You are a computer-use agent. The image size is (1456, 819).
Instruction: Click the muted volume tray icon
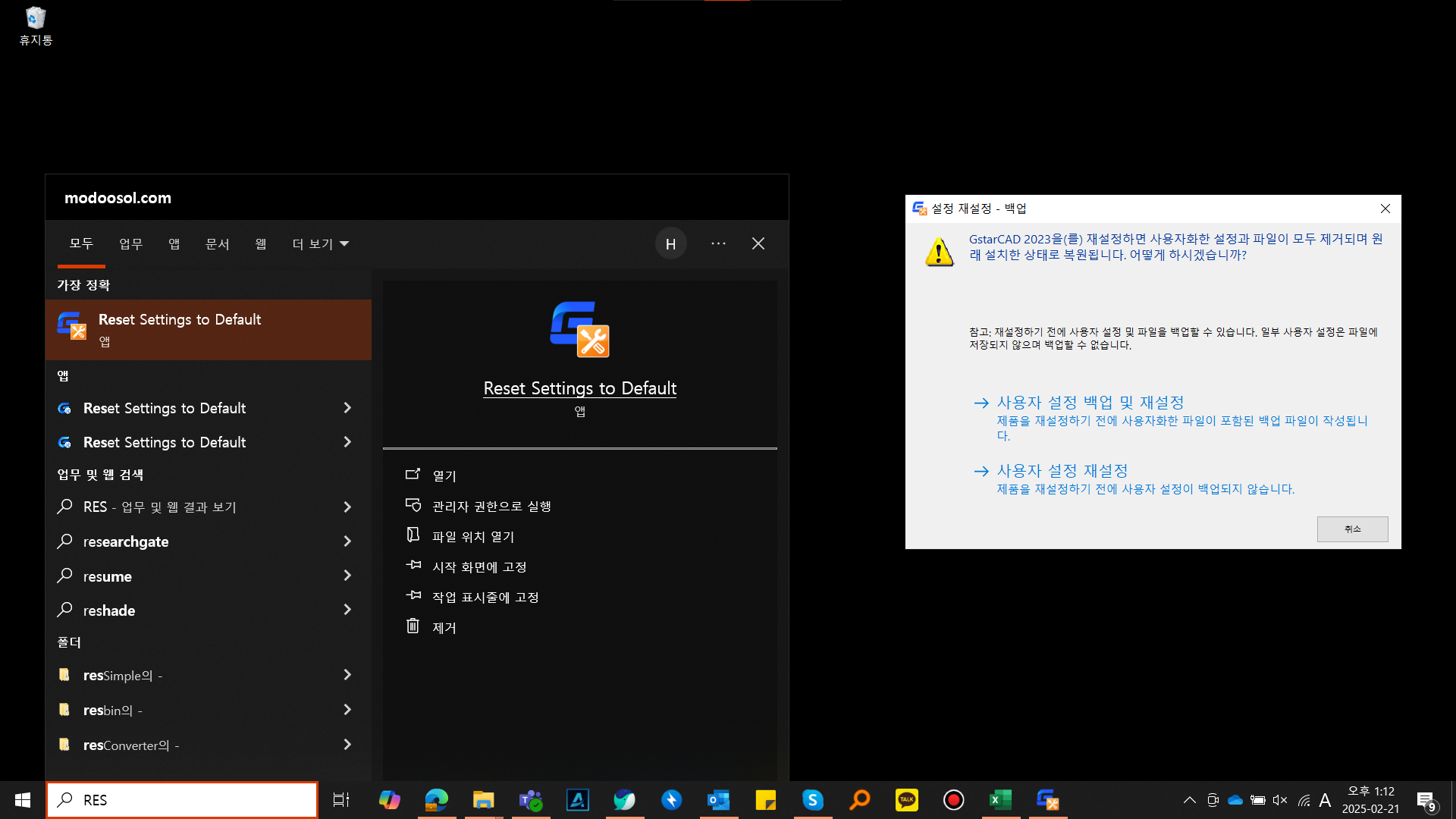[x=1280, y=800]
